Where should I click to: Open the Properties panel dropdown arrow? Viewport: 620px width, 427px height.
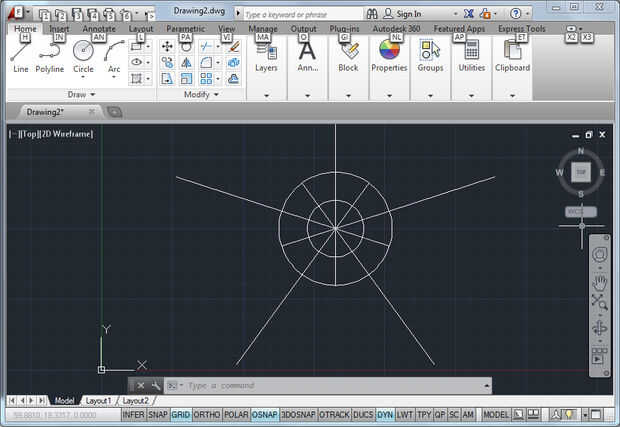(389, 96)
